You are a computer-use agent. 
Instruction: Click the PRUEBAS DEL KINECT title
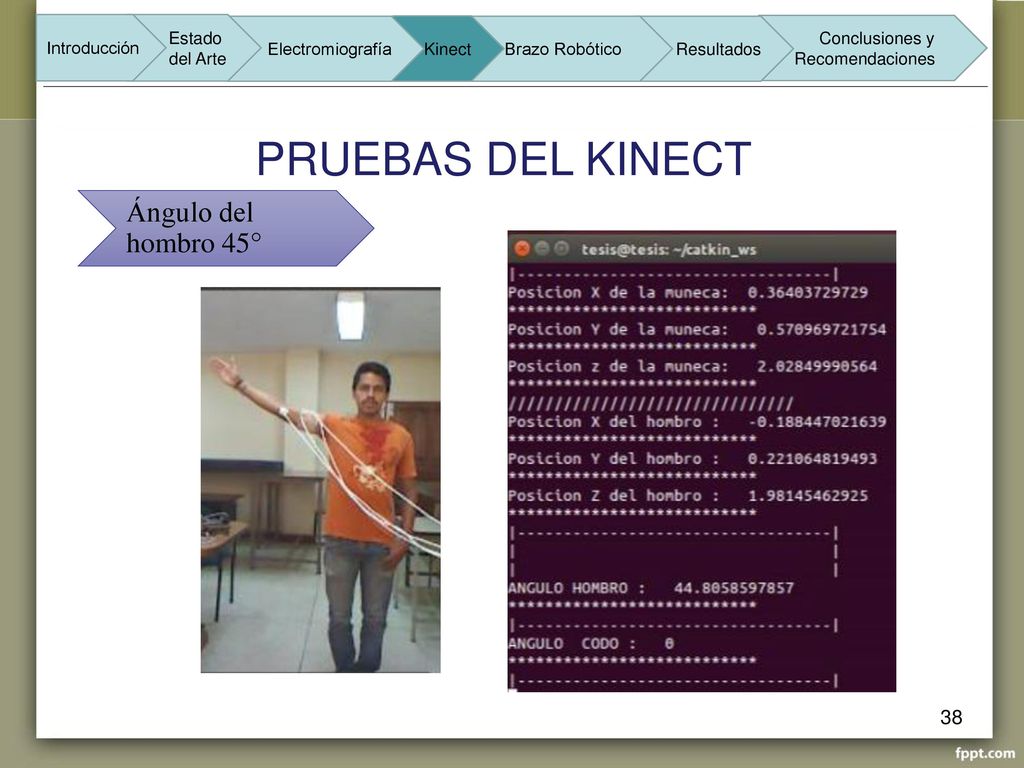click(504, 159)
